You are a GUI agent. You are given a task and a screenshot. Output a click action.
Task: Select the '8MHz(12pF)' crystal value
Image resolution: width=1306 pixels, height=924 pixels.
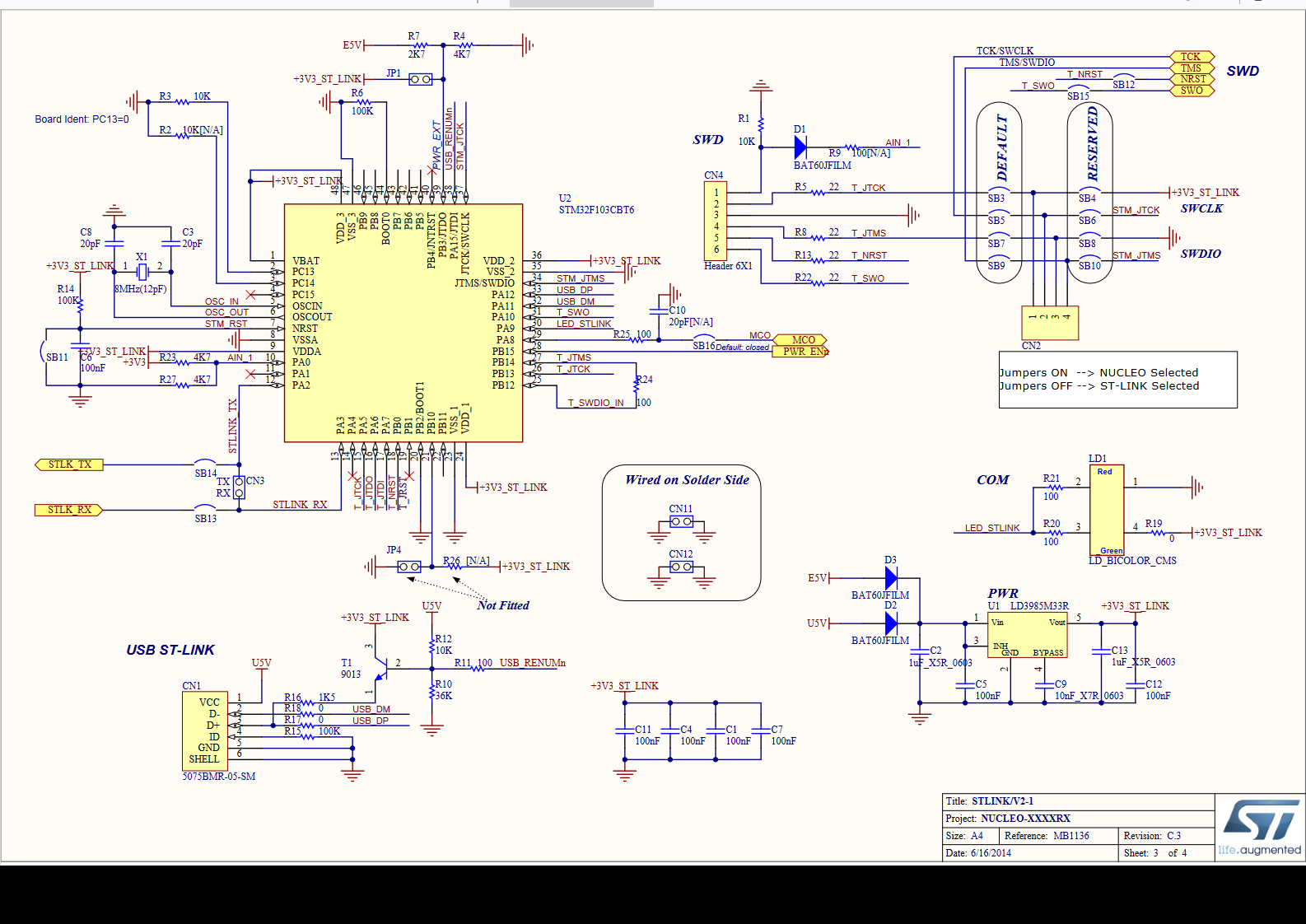click(141, 289)
